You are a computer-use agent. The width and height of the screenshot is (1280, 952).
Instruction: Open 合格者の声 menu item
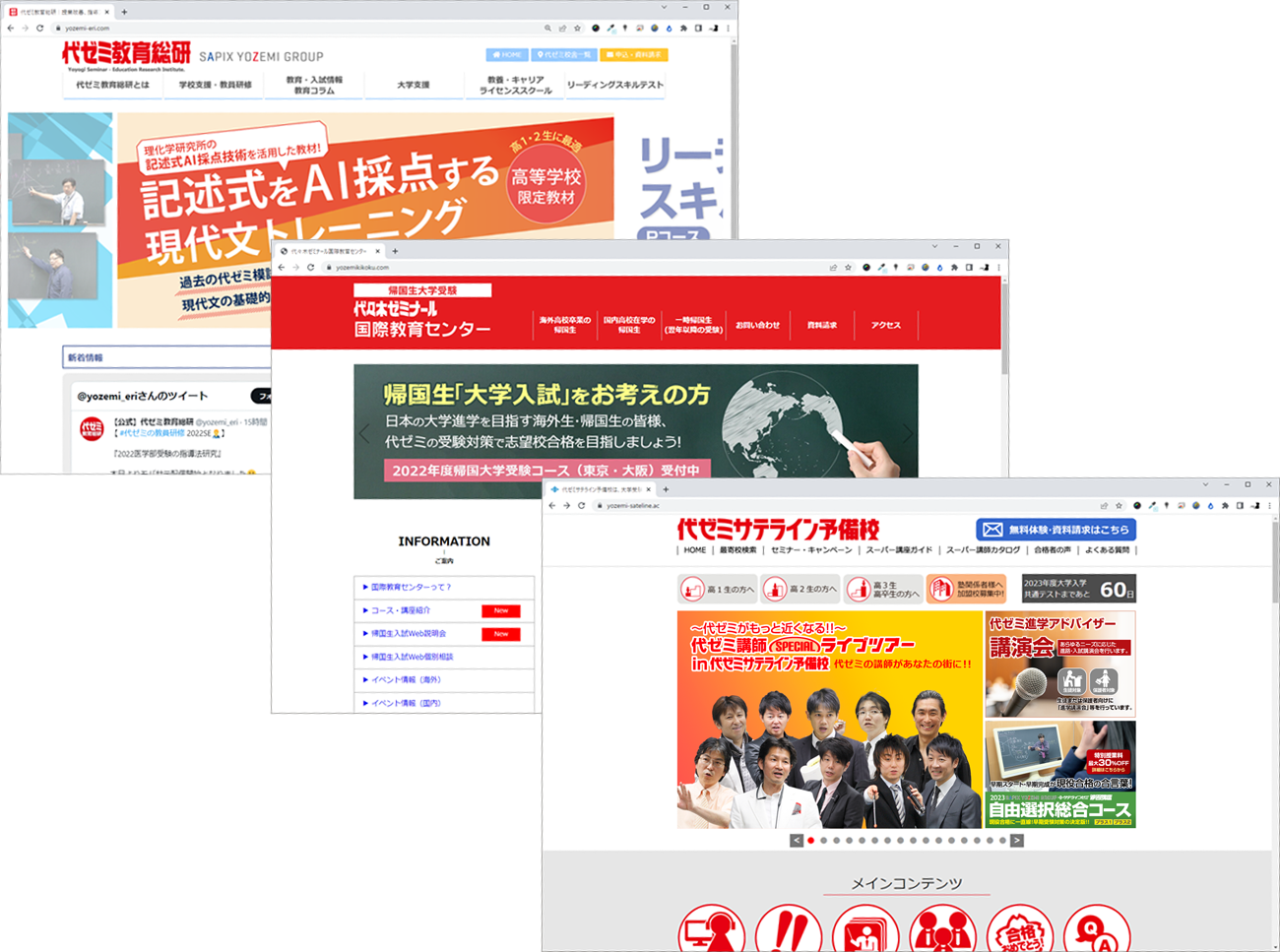[1053, 550]
